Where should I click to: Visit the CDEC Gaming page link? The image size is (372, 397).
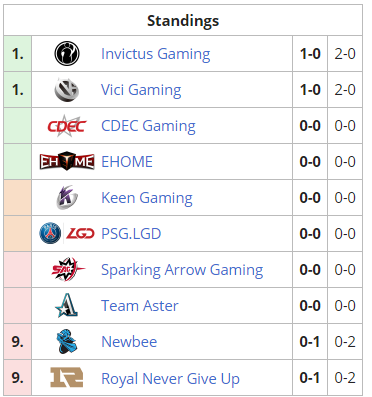(x=148, y=126)
